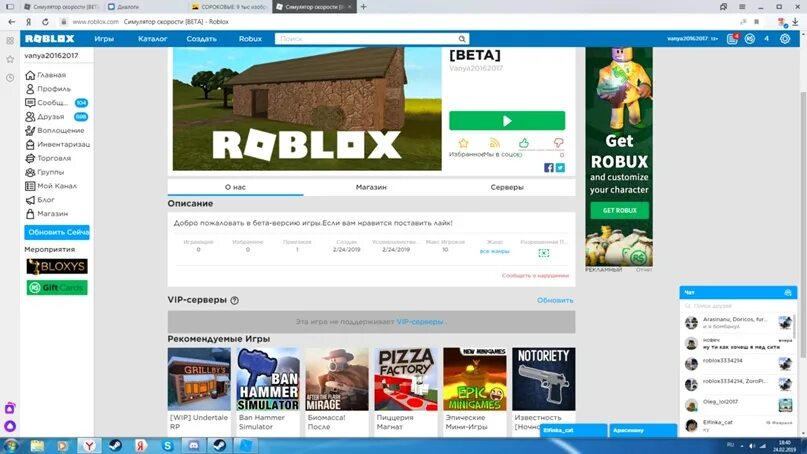The height and width of the screenshot is (454, 807).
Task: Share the game on Twitter
Action: (560, 168)
